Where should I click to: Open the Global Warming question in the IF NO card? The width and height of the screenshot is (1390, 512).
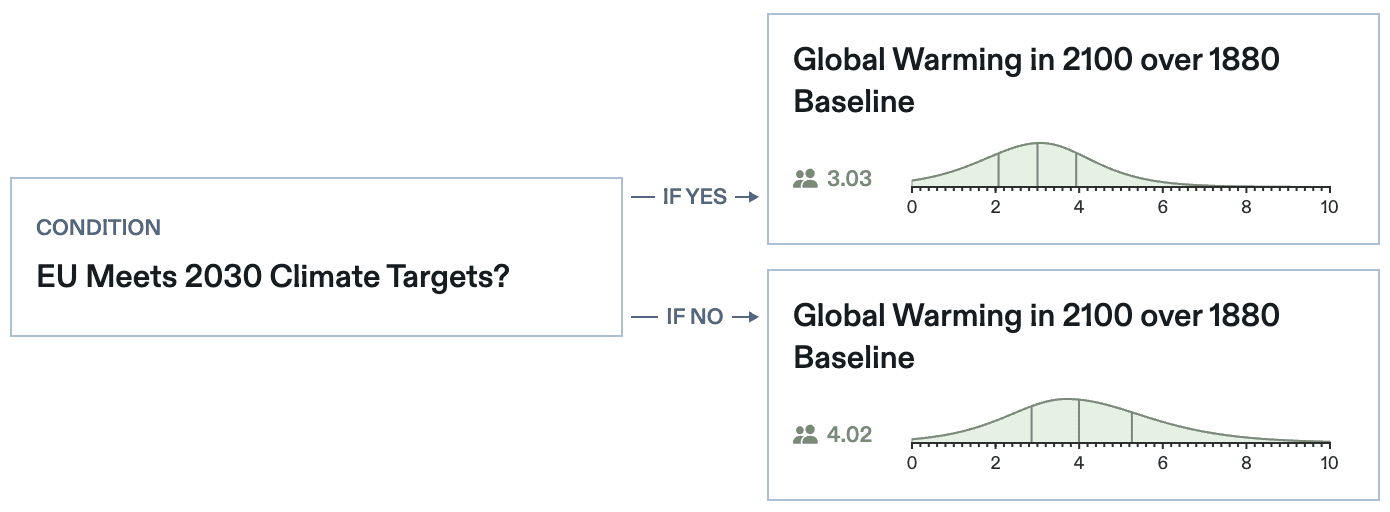tap(1036, 336)
